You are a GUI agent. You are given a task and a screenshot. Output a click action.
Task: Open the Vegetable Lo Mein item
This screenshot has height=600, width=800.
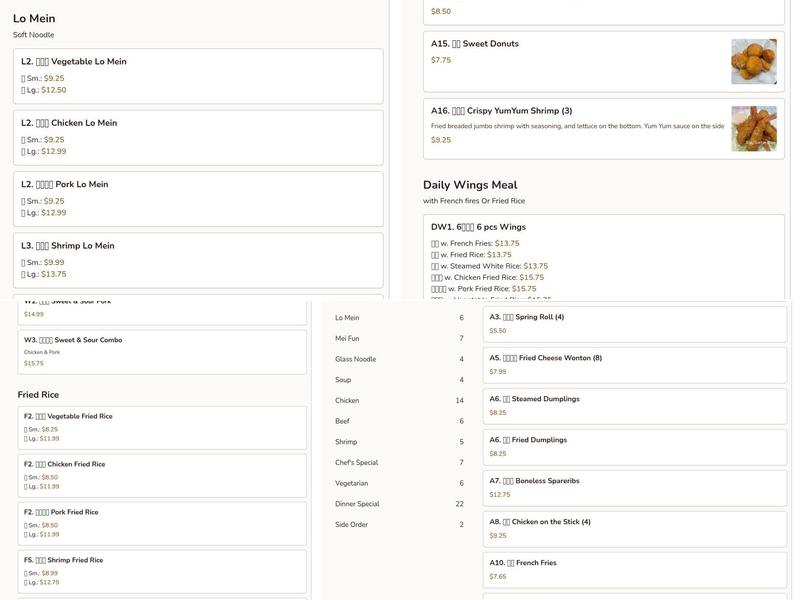pos(198,76)
